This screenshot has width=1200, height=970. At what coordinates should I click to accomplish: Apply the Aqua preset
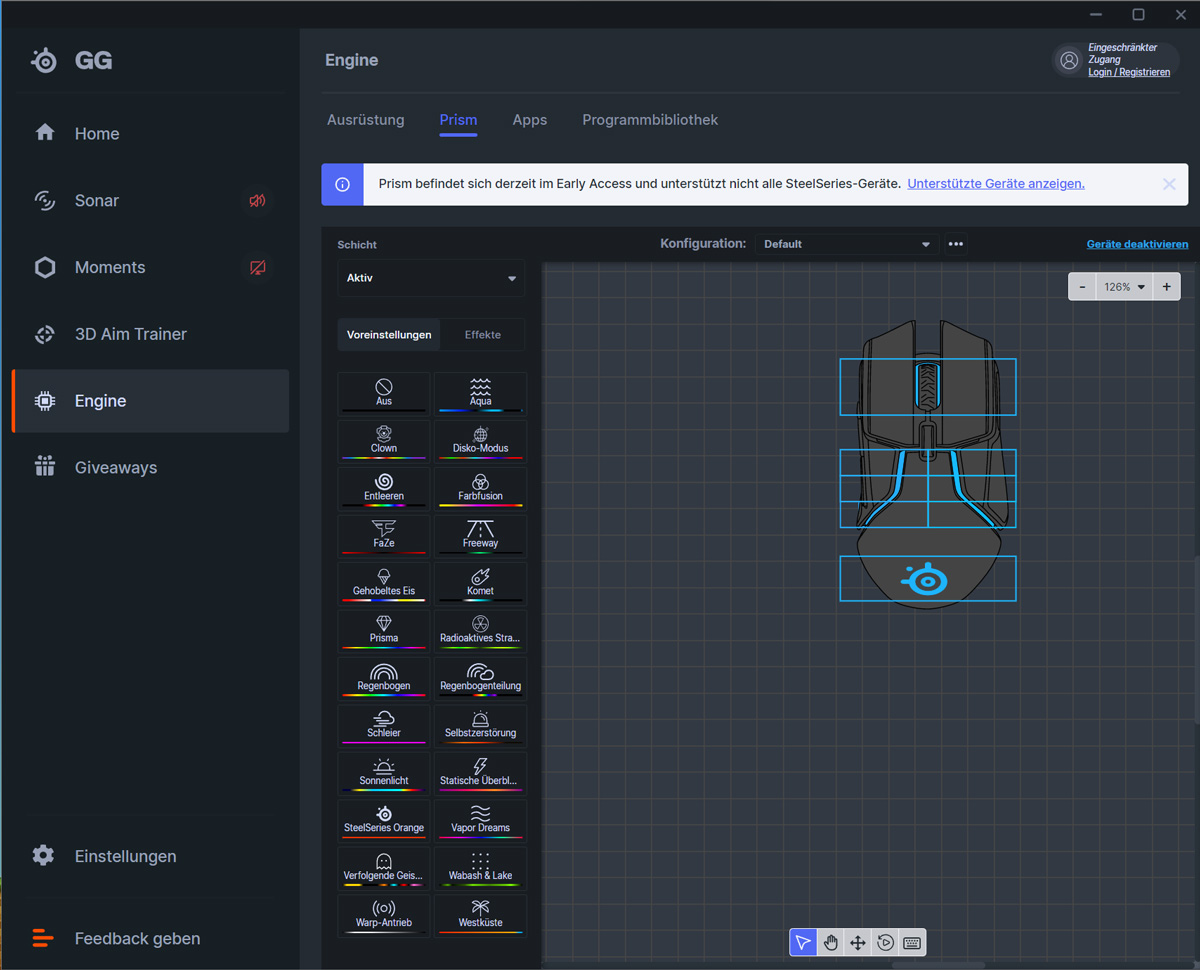(480, 393)
